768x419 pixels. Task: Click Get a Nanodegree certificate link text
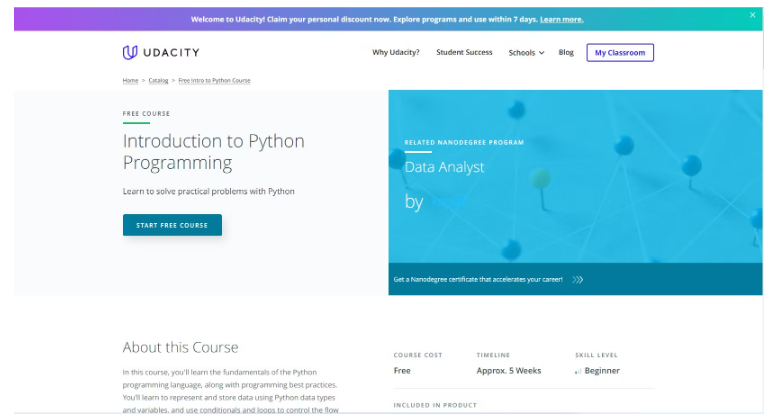click(478, 279)
